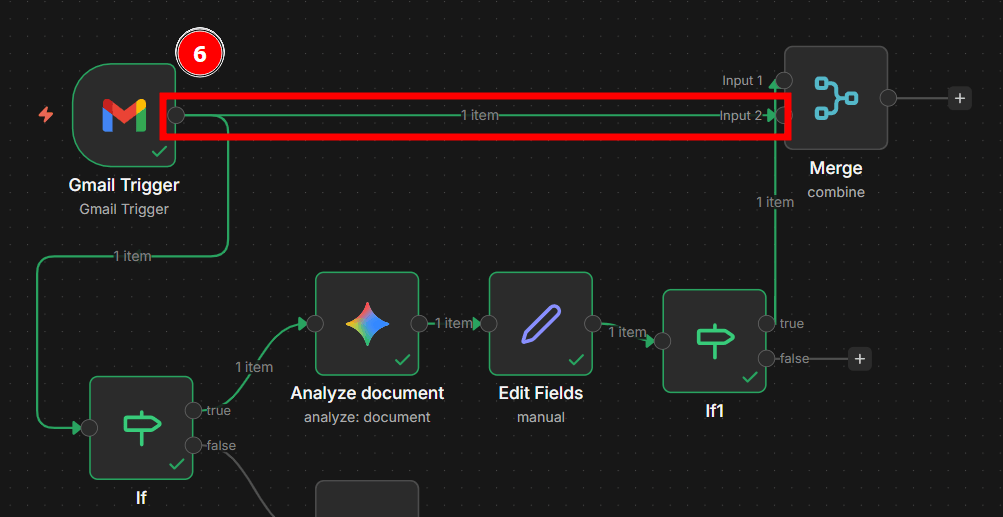Click the green checkmark on If1 node
Screen dimensions: 1003x517
(750, 378)
